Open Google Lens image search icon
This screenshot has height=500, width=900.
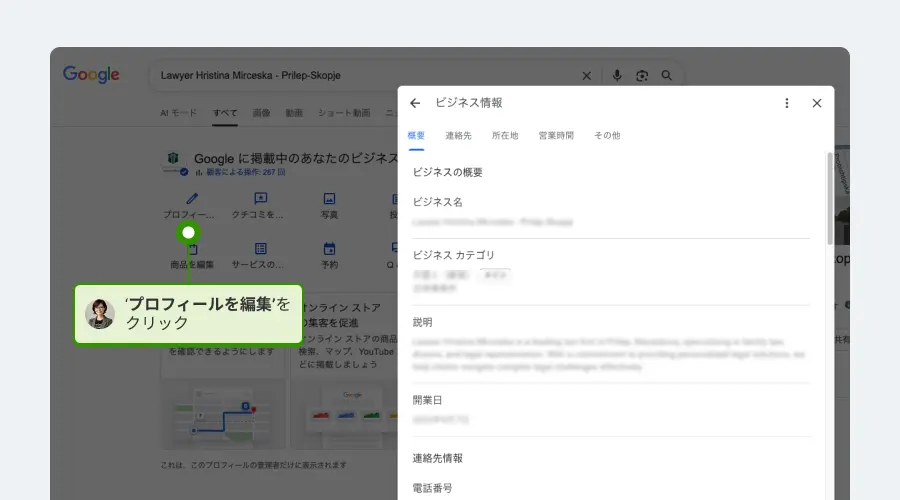pyautogui.click(x=642, y=75)
